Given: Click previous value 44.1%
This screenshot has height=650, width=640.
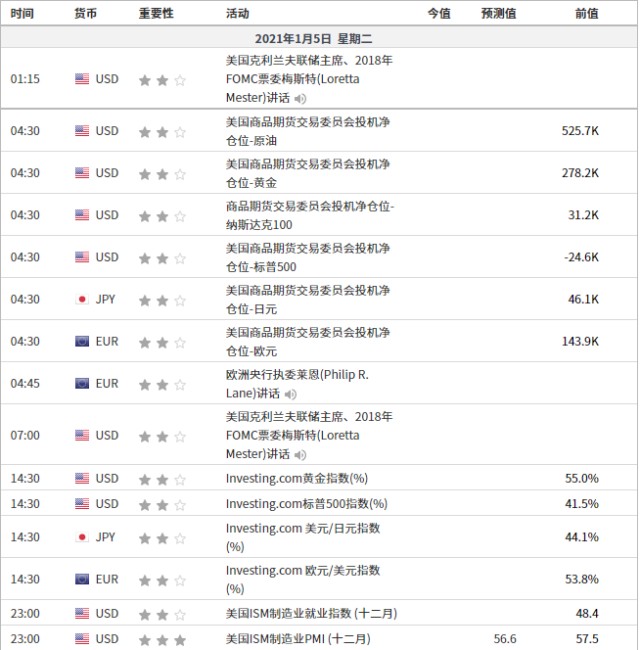Looking at the screenshot, I should (582, 537).
